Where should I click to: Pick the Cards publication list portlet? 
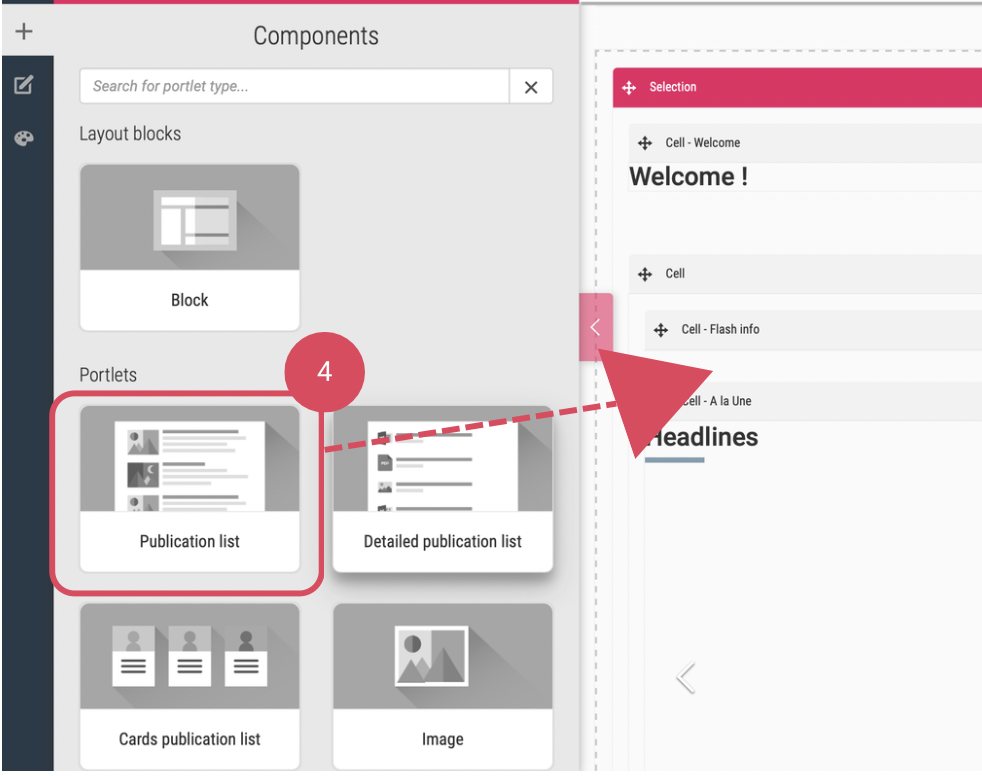[x=190, y=686]
